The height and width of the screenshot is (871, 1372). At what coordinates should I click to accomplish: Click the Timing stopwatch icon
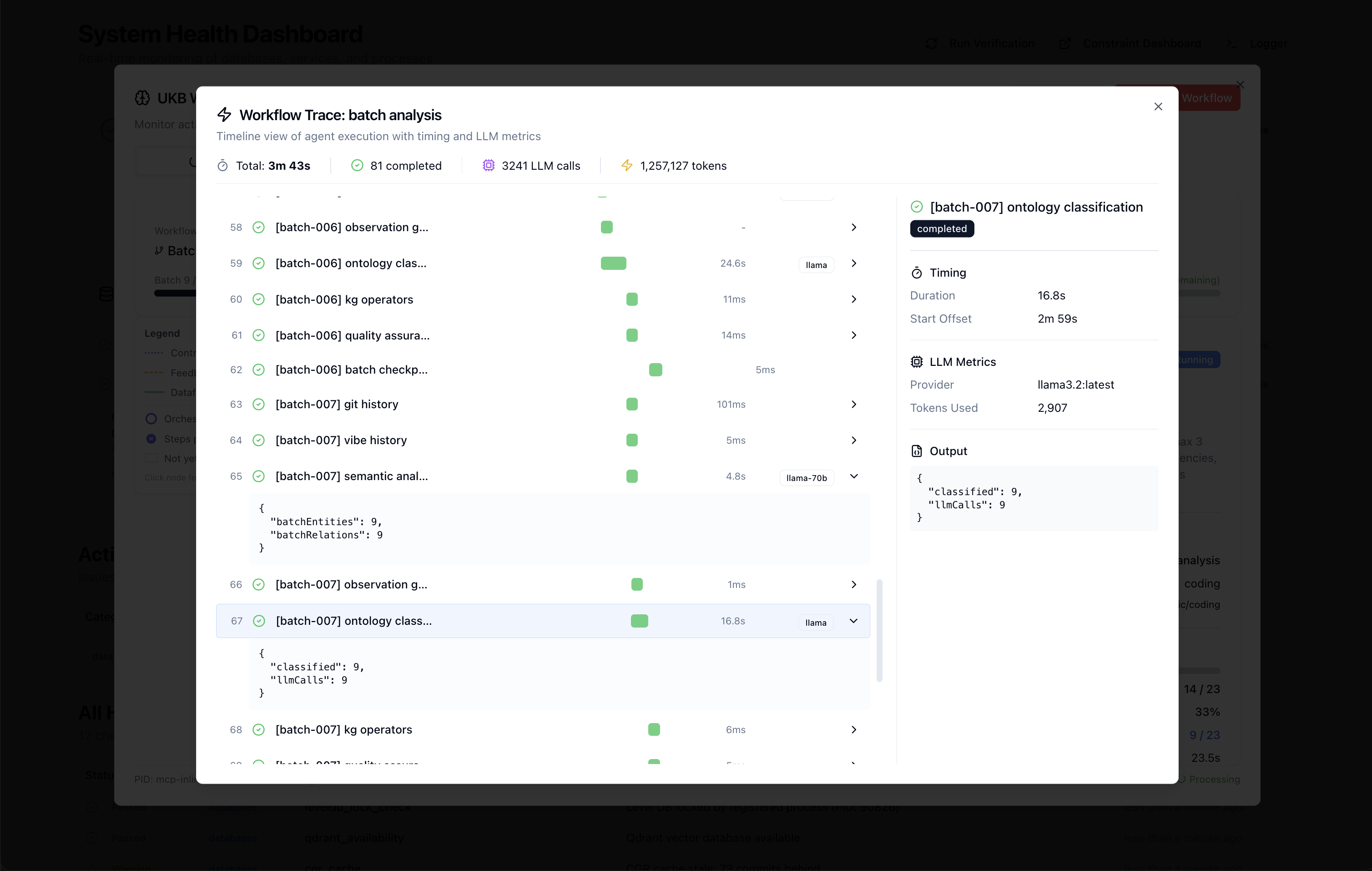coord(917,273)
